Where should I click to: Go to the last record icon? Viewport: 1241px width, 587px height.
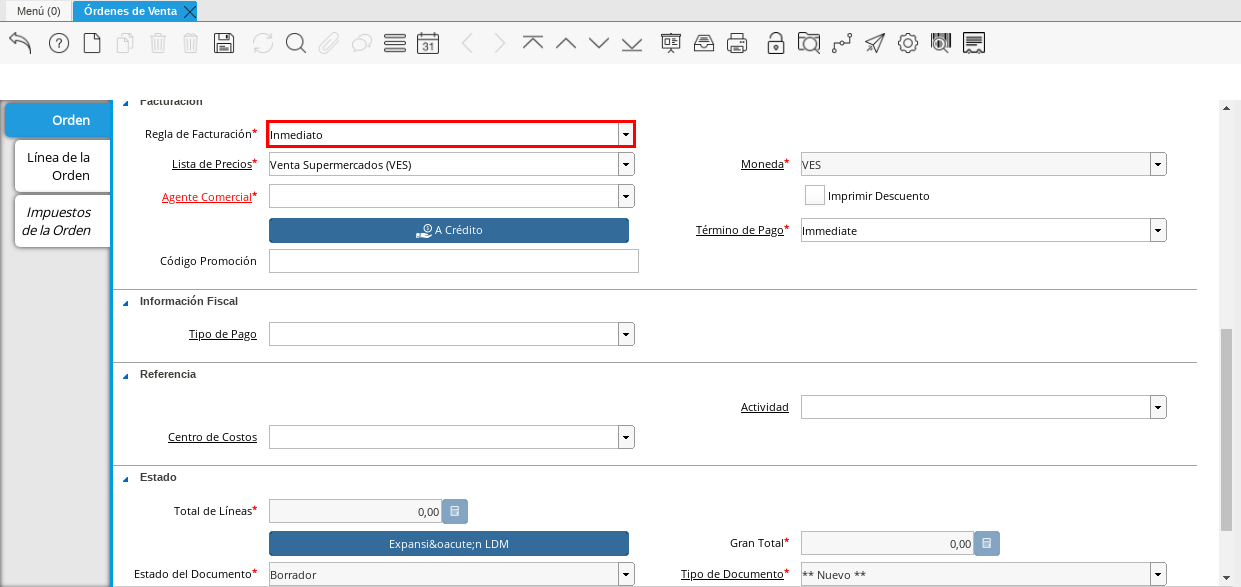(632, 43)
